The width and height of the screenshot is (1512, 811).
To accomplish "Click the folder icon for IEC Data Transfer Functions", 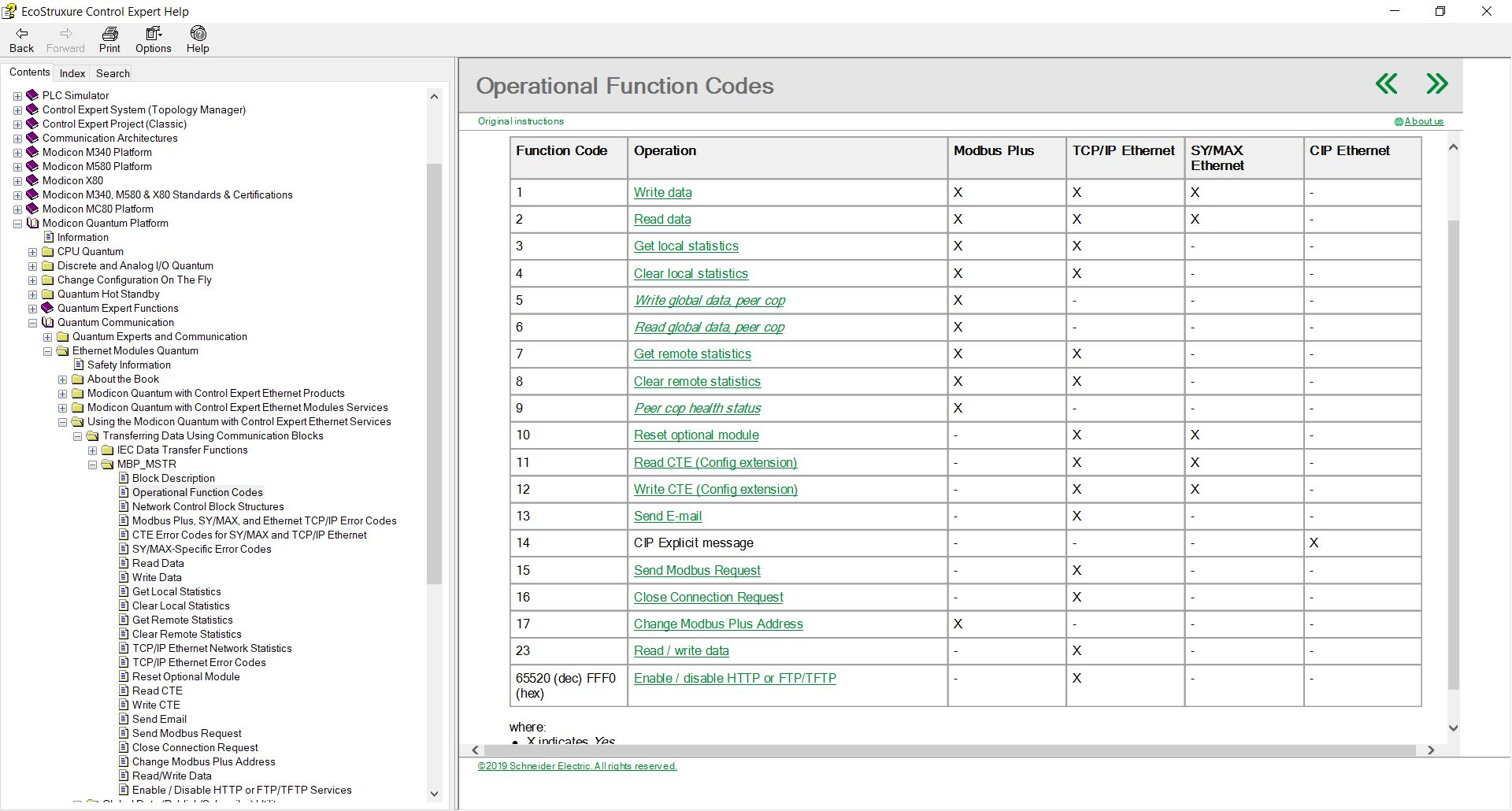I will (x=107, y=450).
